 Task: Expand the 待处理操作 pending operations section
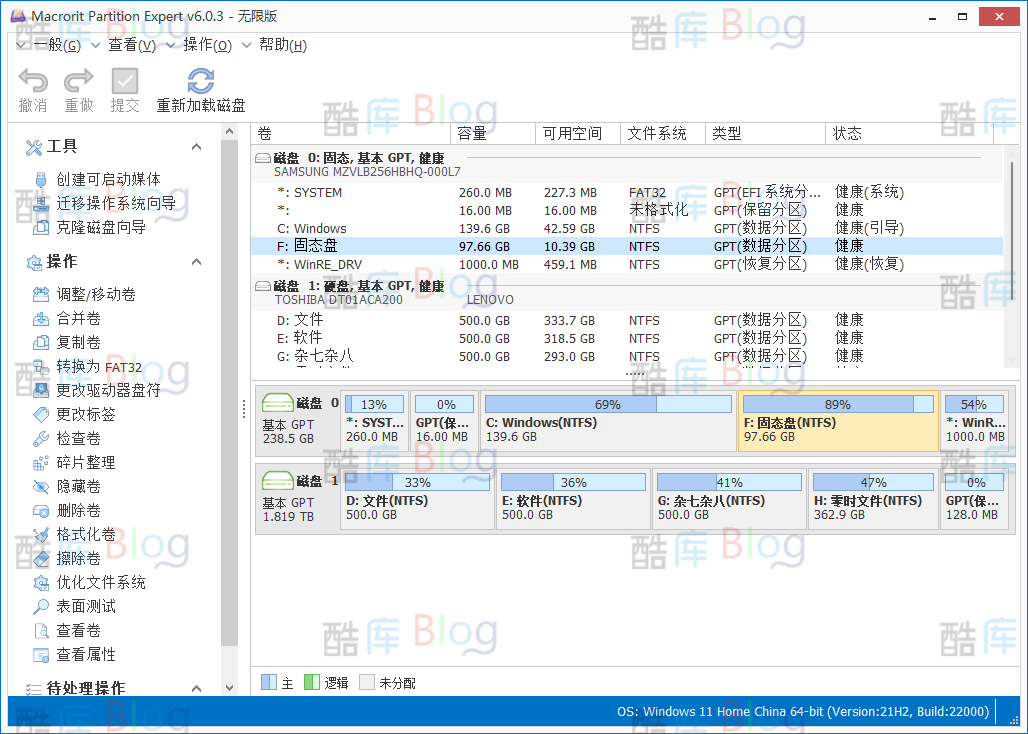(196, 687)
